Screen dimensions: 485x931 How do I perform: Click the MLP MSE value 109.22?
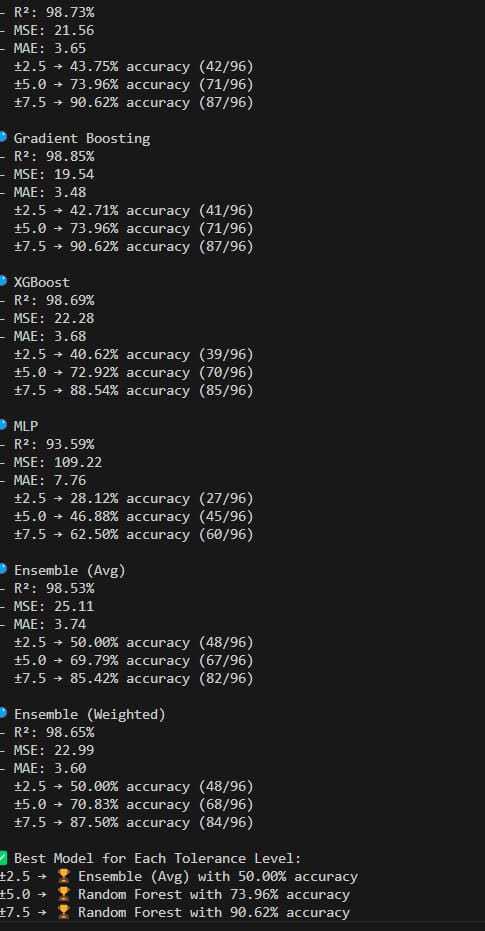coord(74,462)
